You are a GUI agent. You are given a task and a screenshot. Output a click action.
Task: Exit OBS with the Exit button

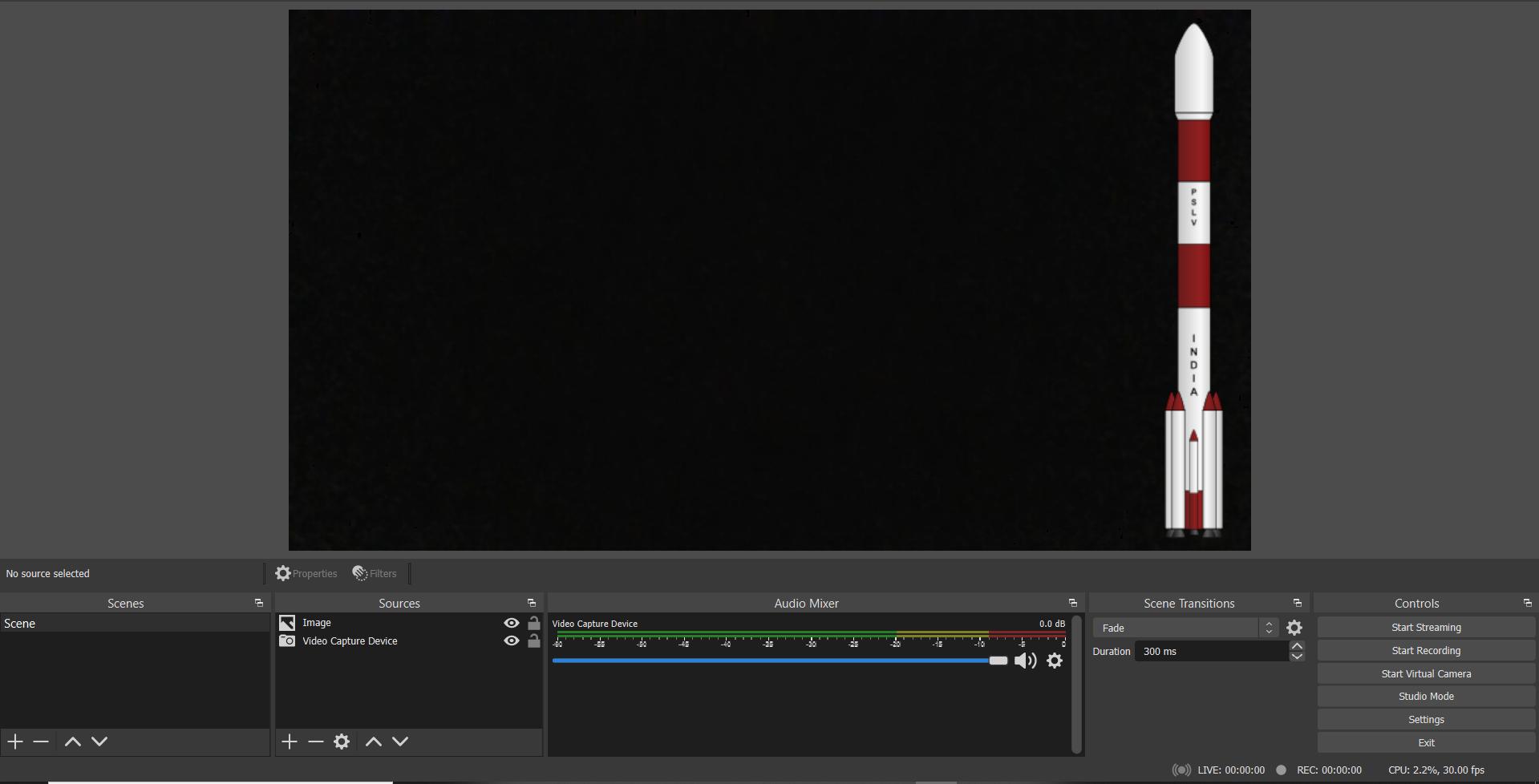pyautogui.click(x=1426, y=743)
